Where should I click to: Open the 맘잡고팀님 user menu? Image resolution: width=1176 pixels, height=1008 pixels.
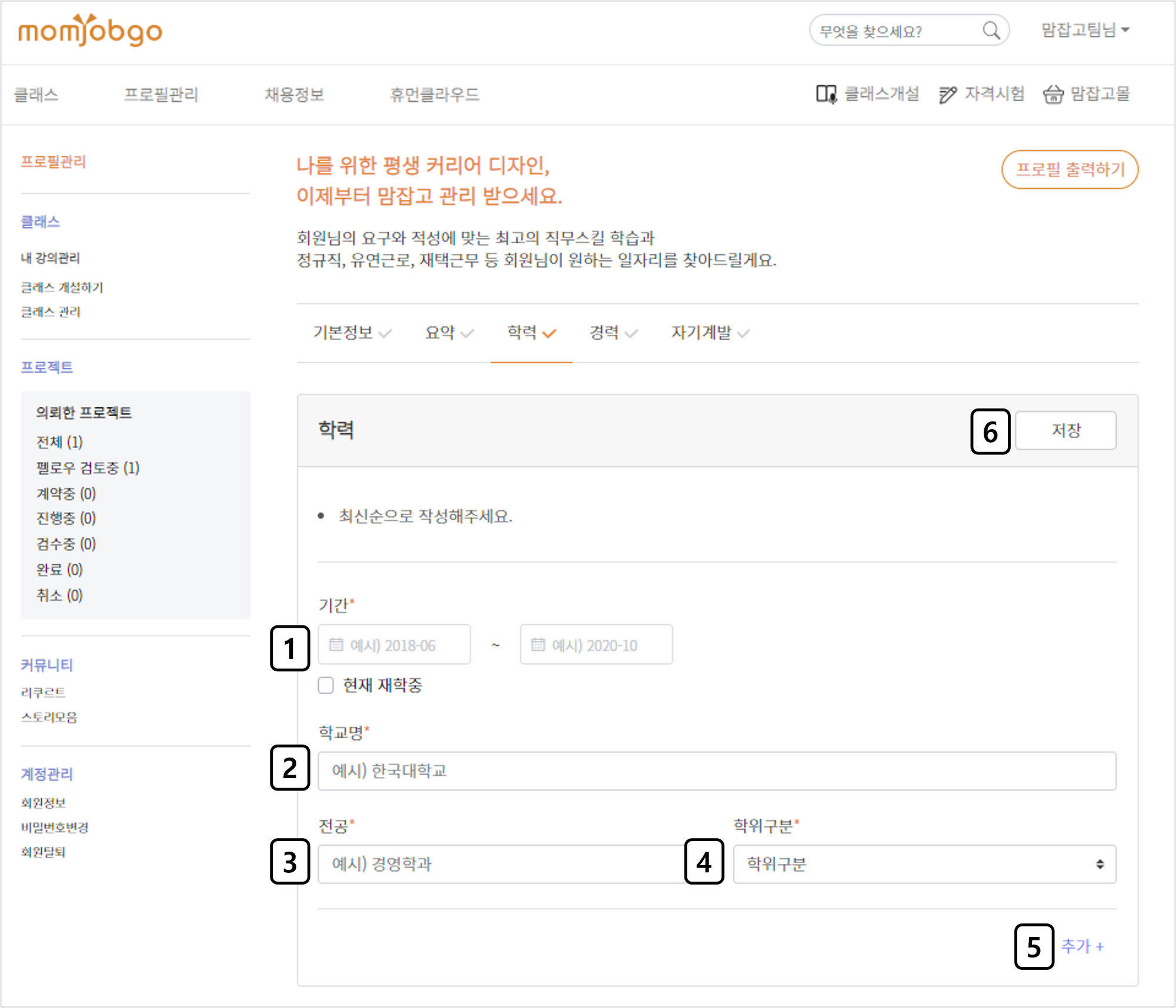pos(1085,30)
